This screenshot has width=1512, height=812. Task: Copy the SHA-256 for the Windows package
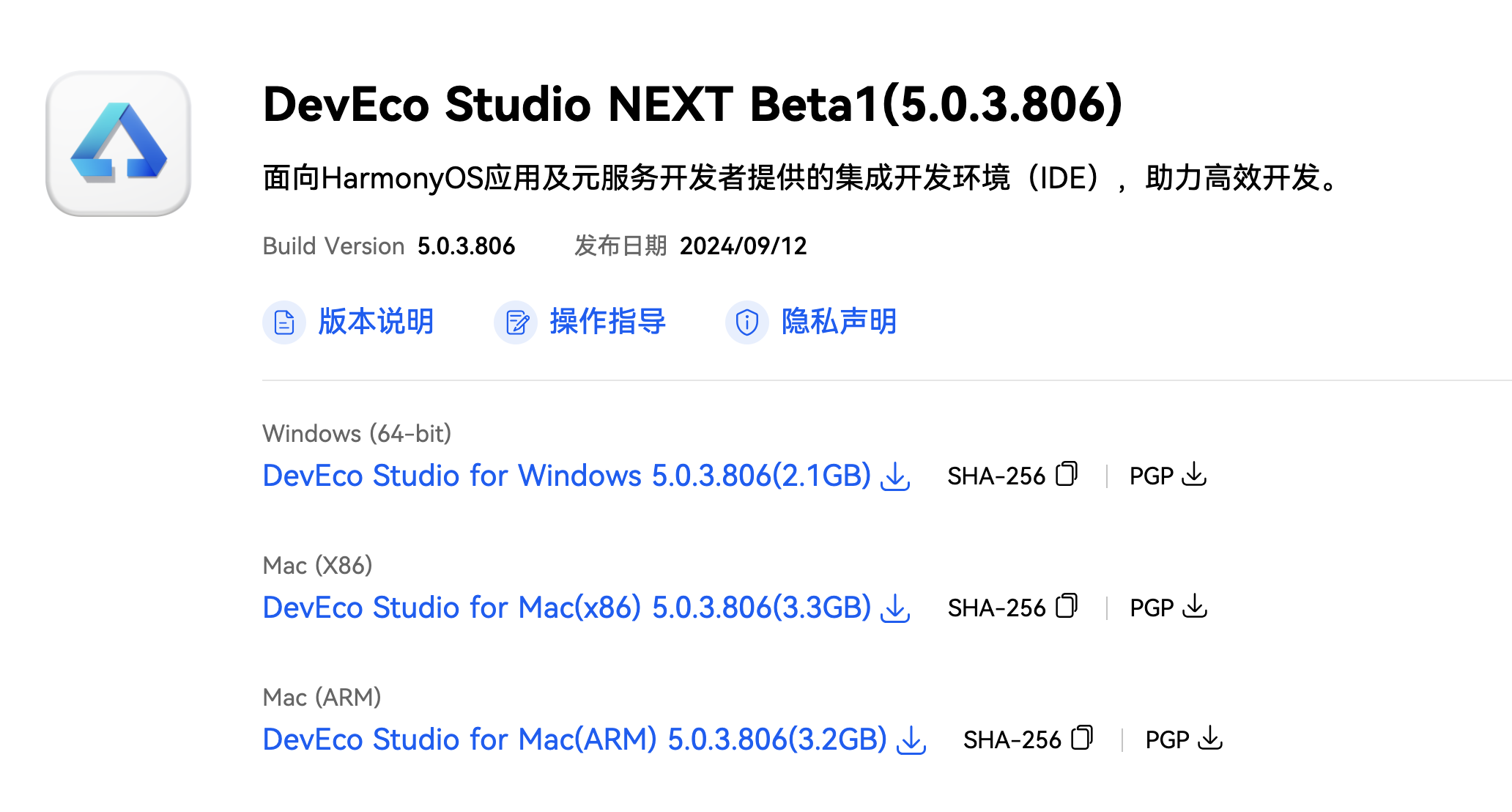click(x=1067, y=473)
